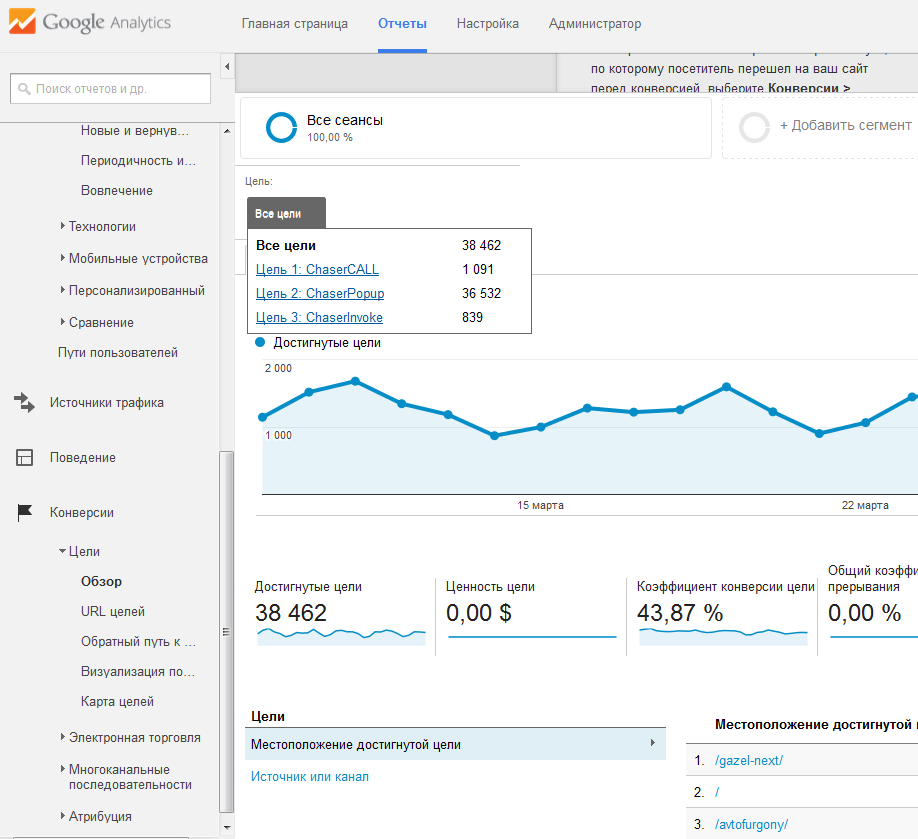Open the /avtofurgony/ page link
This screenshot has height=839, width=918.
coord(751,824)
